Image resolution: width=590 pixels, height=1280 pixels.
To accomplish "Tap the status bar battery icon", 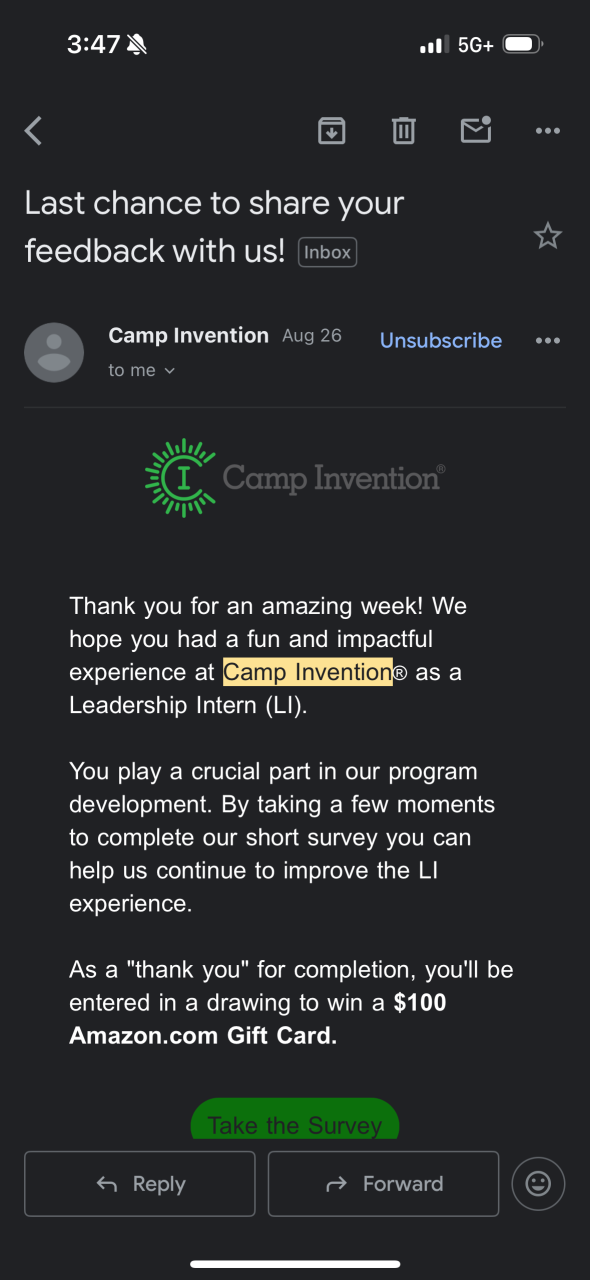I will (523, 44).
